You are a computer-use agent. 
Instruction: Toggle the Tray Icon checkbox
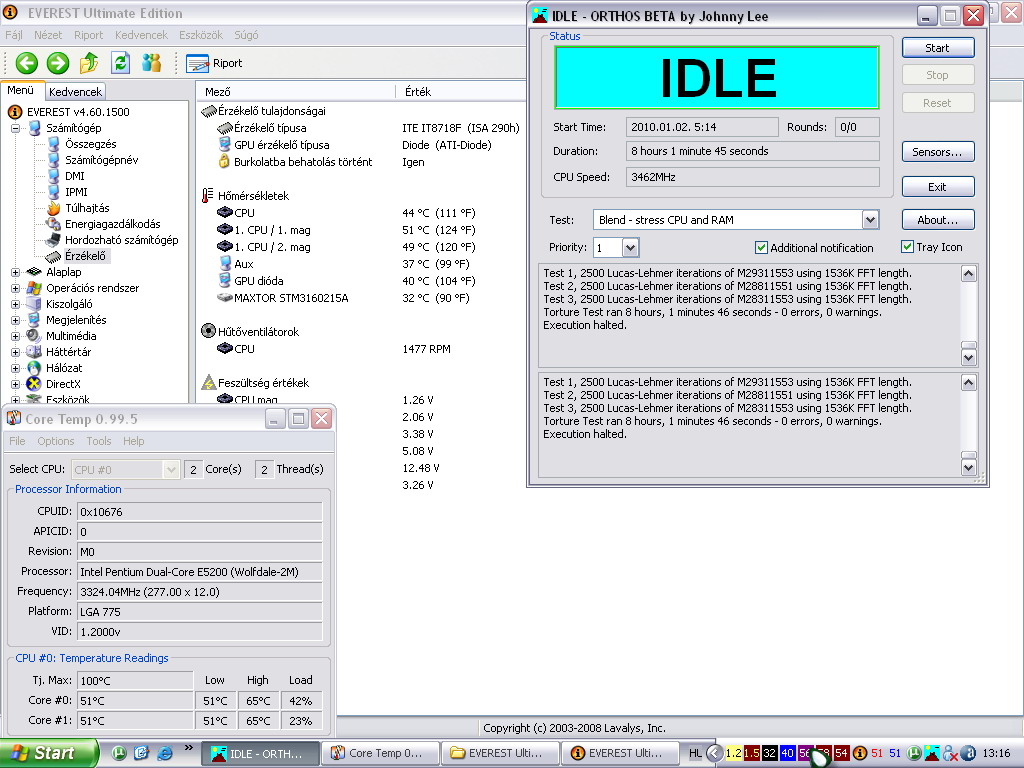click(x=907, y=247)
